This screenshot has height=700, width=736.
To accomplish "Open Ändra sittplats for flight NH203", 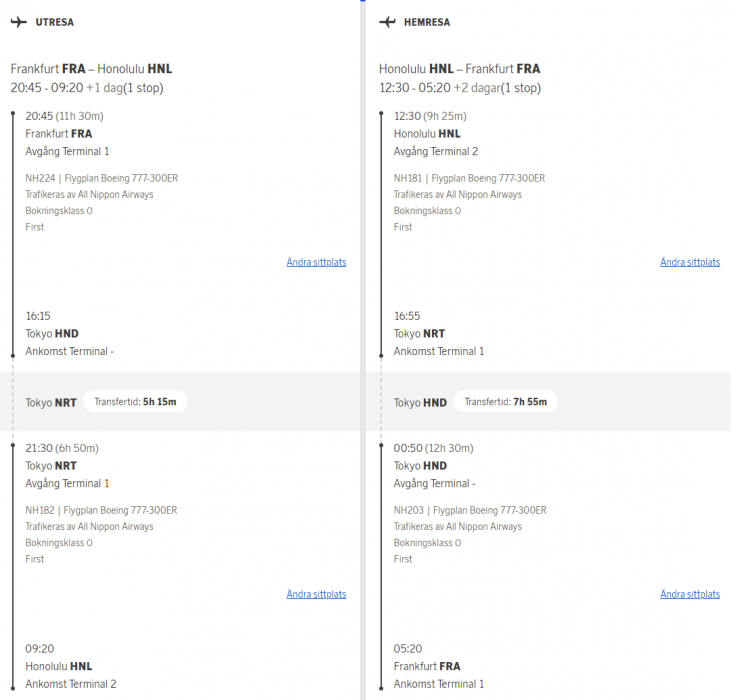I will coord(689,594).
